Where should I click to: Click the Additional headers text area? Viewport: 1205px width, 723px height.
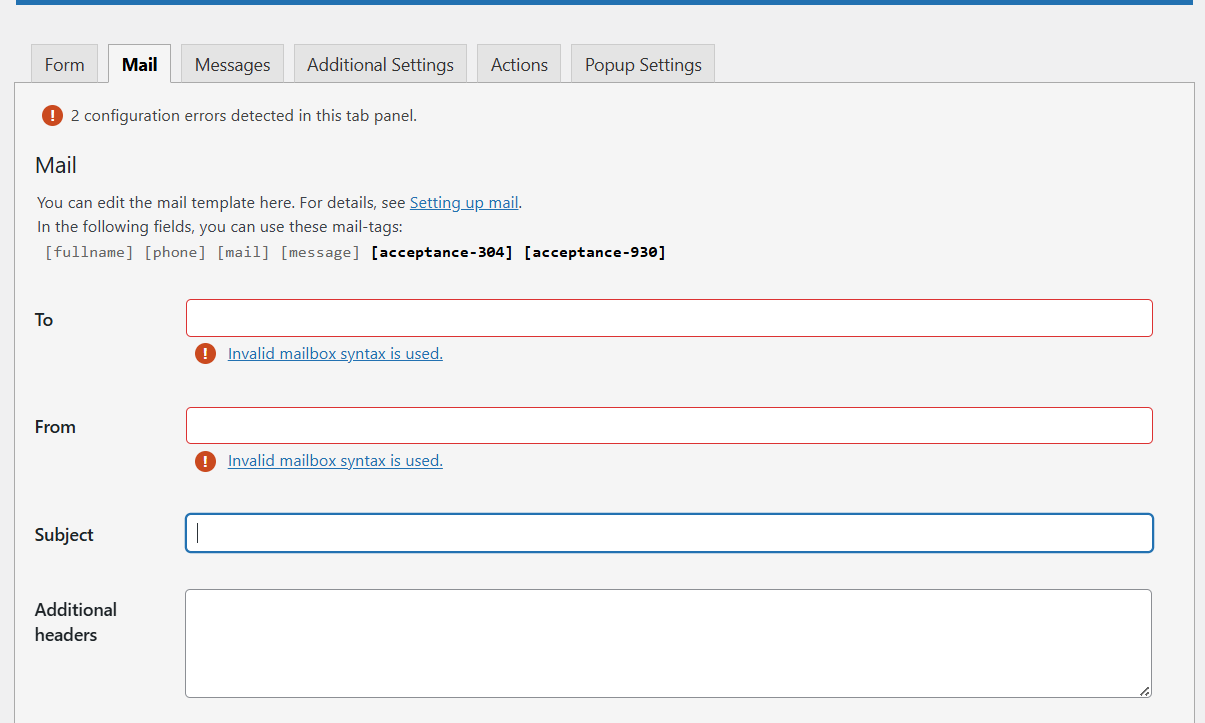coord(668,643)
